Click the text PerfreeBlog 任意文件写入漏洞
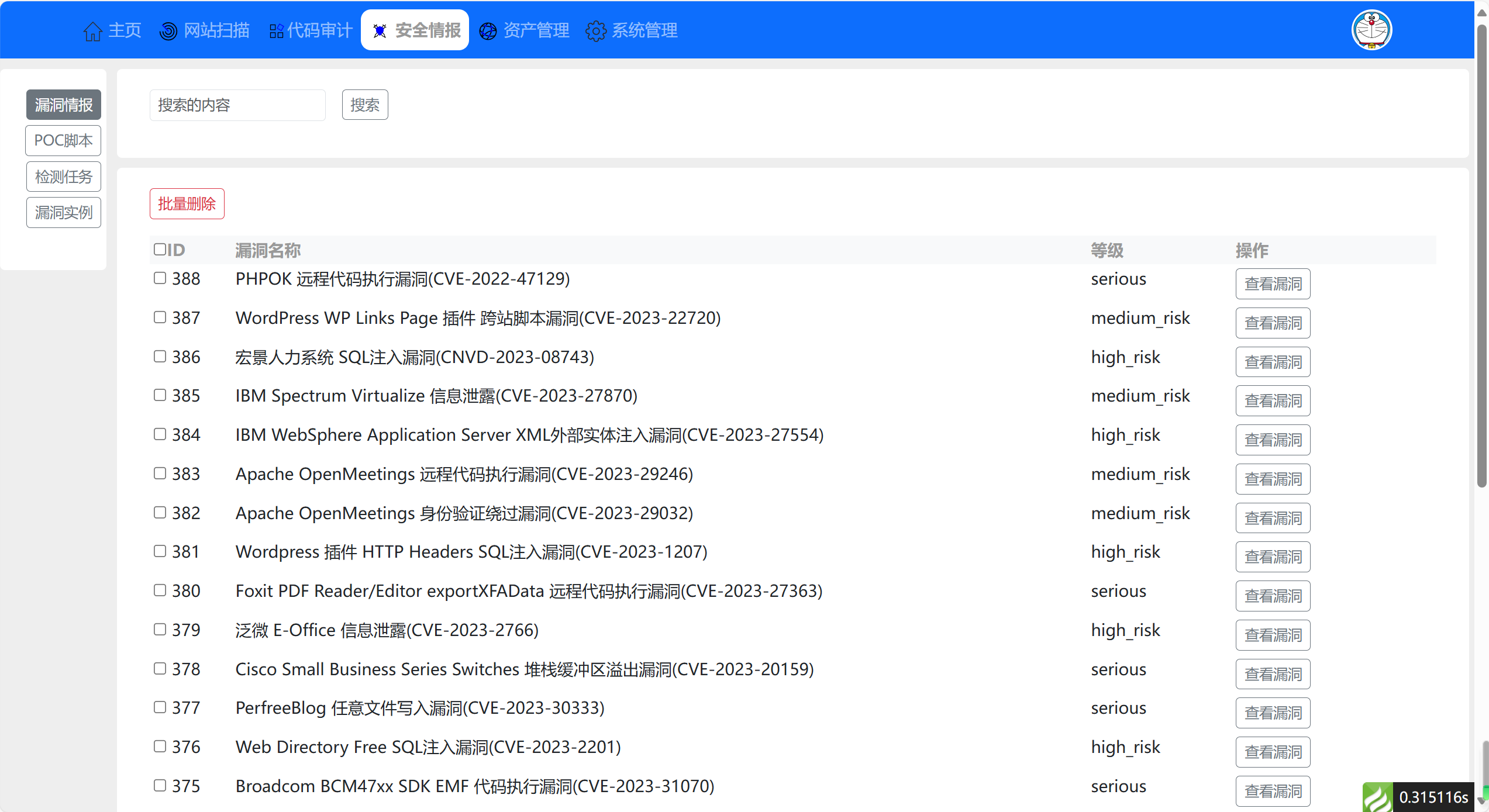Image resolution: width=1489 pixels, height=812 pixels. [349, 708]
